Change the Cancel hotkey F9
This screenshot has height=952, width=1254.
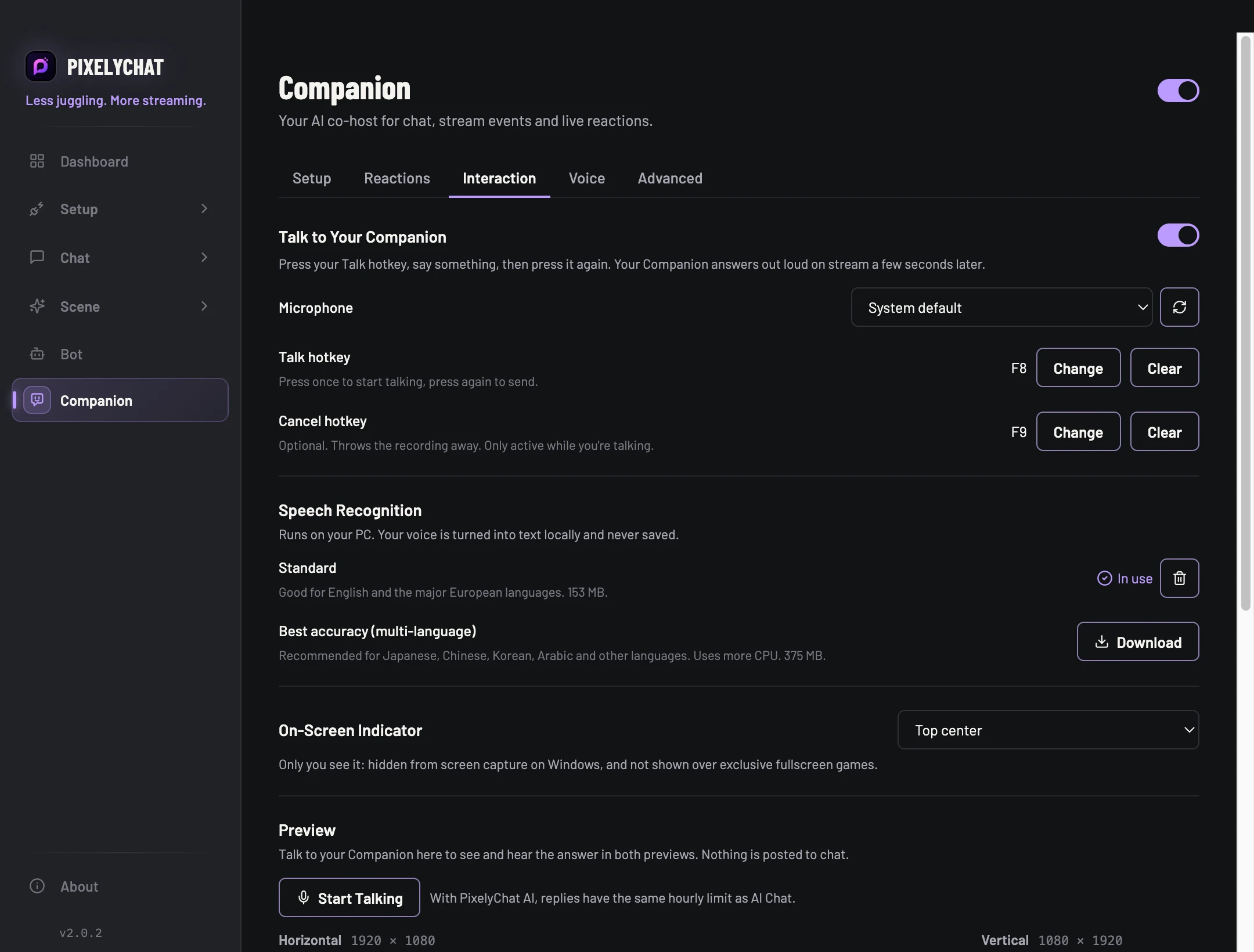point(1078,431)
